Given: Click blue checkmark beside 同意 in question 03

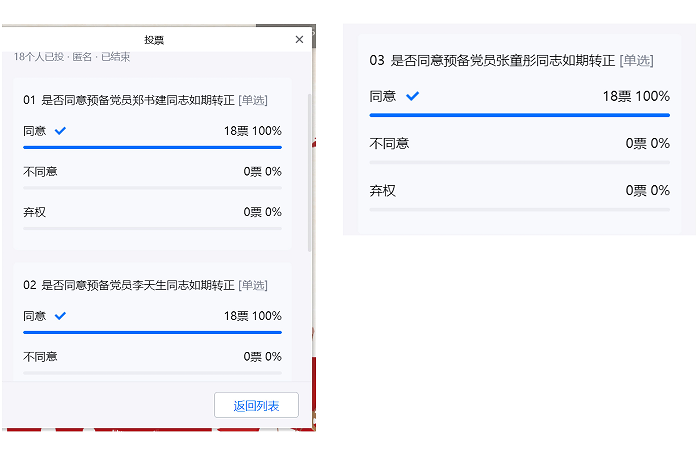Looking at the screenshot, I should click(x=412, y=97).
